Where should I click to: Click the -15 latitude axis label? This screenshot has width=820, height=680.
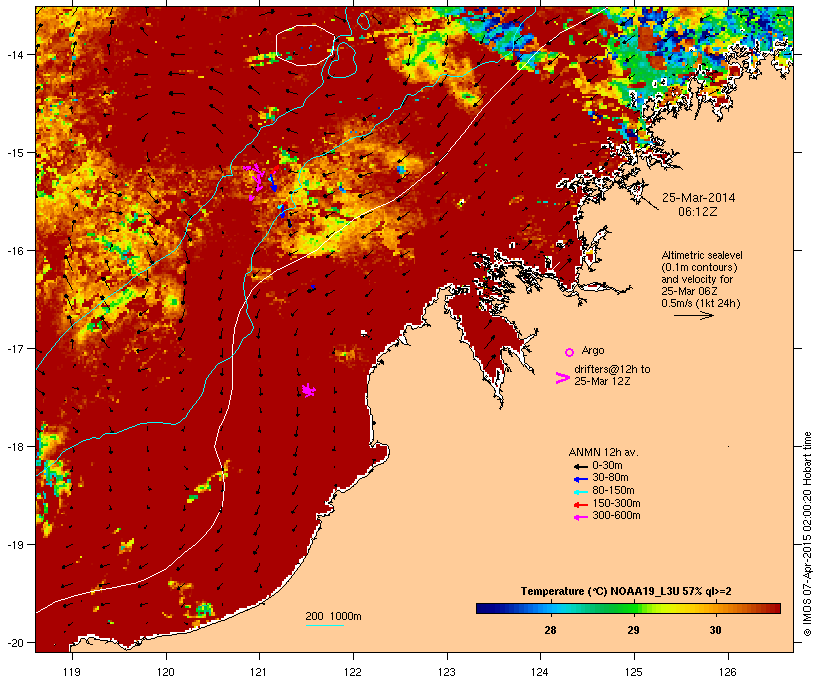[14, 153]
